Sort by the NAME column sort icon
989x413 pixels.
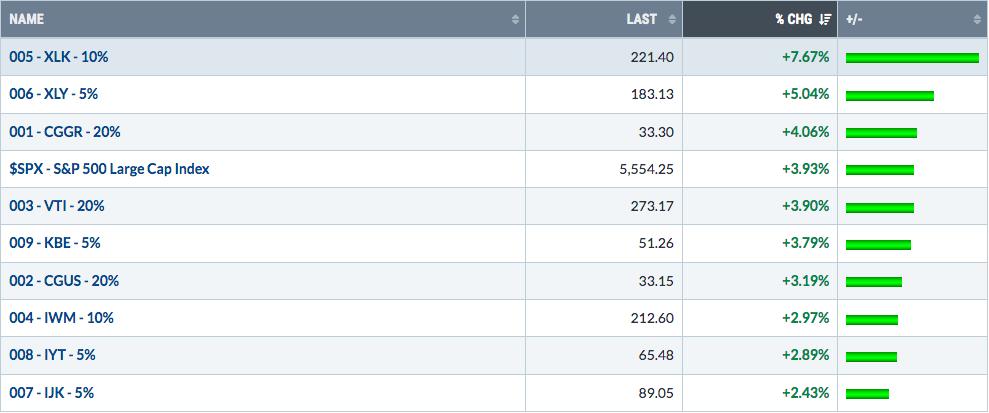(x=516, y=20)
